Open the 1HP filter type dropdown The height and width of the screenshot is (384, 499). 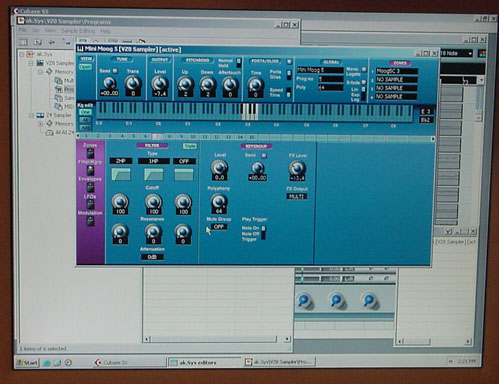(154, 161)
